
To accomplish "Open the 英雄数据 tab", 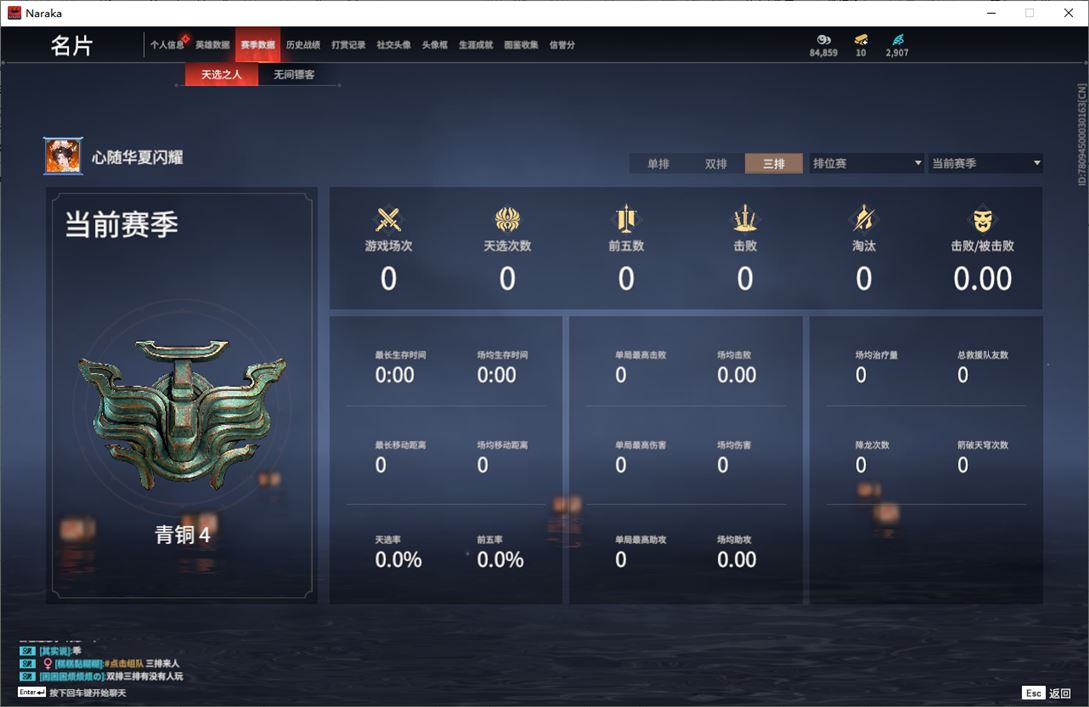I will [212, 45].
